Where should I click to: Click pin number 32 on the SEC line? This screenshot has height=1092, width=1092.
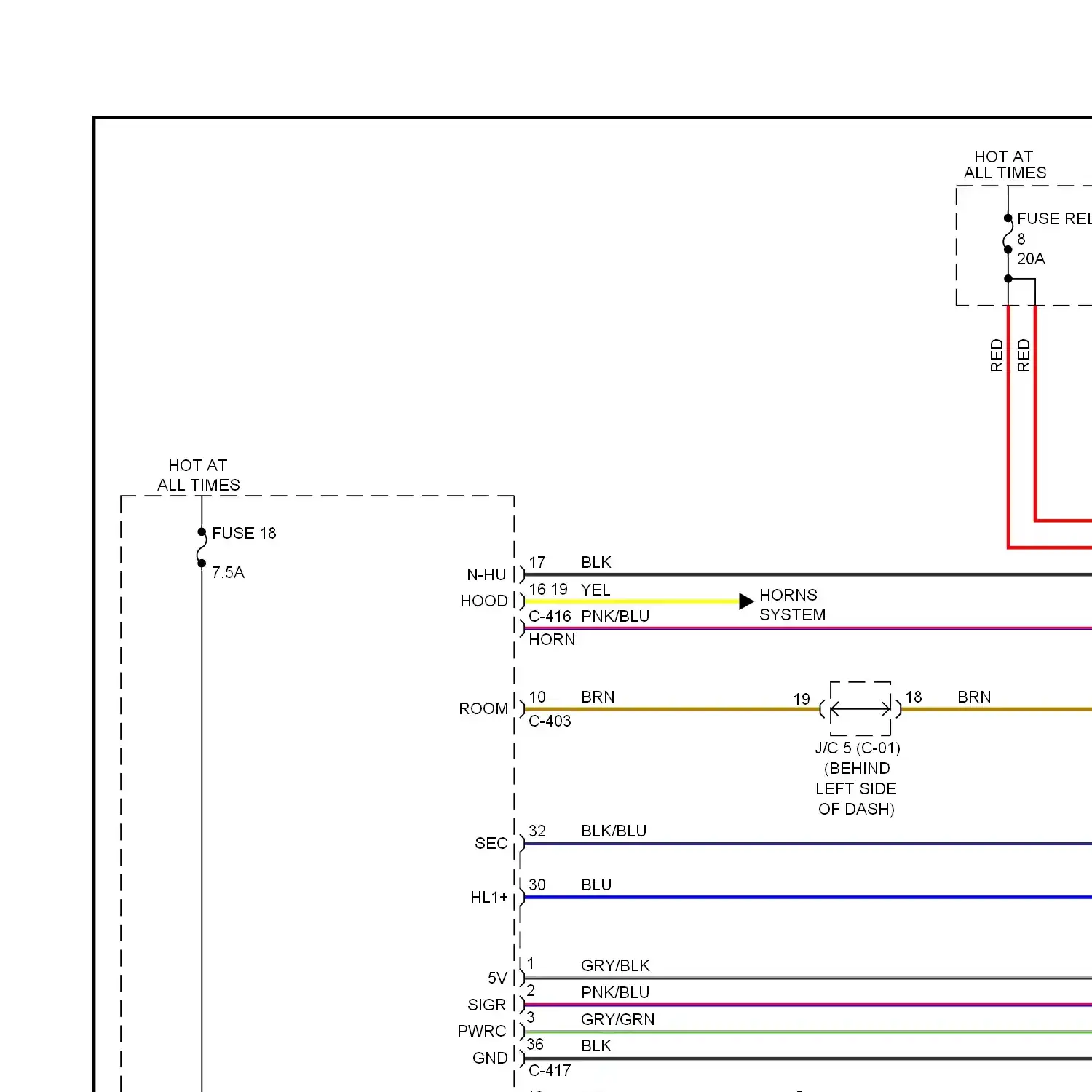point(537,831)
